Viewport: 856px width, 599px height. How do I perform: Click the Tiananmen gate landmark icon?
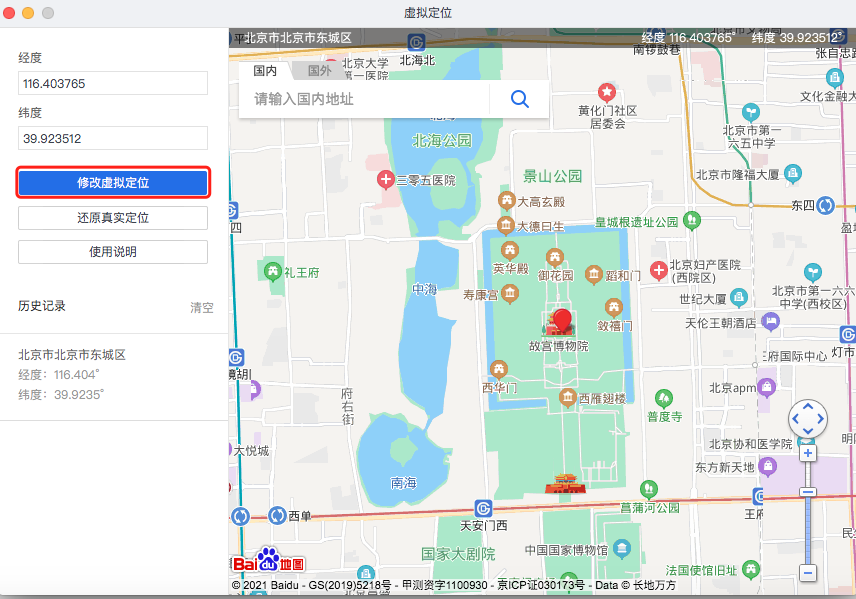click(566, 484)
